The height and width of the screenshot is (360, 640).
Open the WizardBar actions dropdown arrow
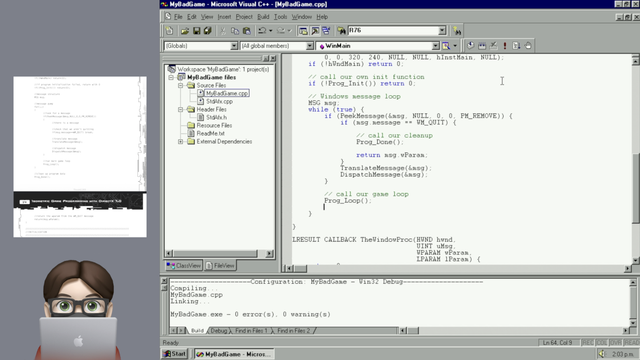[x=455, y=46]
